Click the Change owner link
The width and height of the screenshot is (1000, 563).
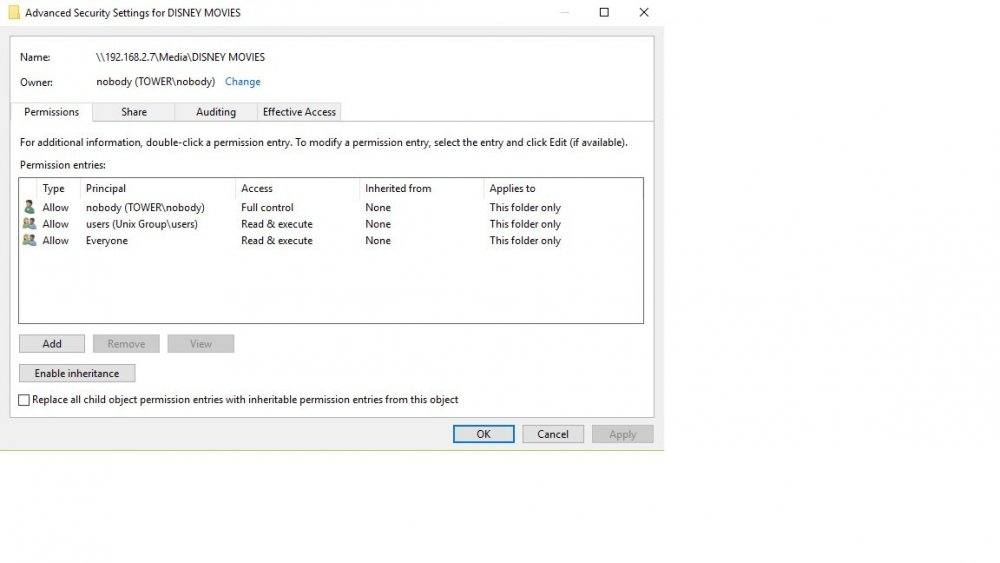point(242,82)
